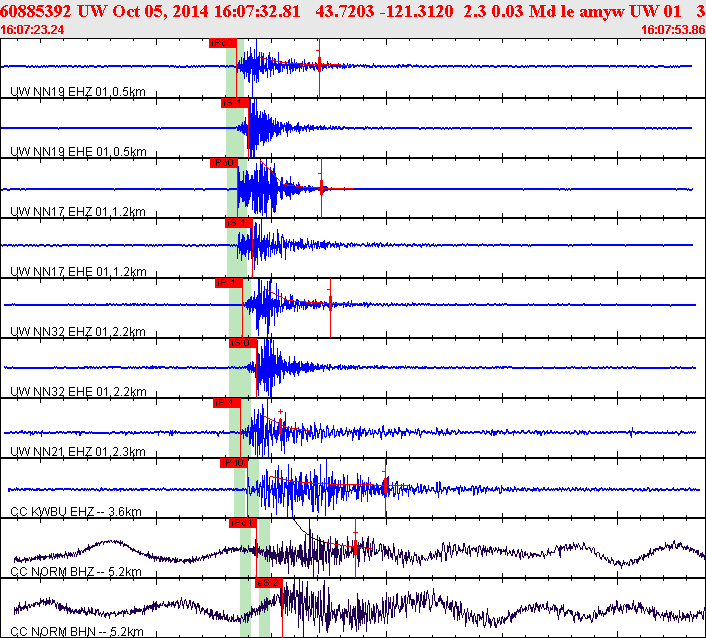Select the iS 0 pick flag on NN32 EHE
The image size is (706, 638).
coord(241,343)
